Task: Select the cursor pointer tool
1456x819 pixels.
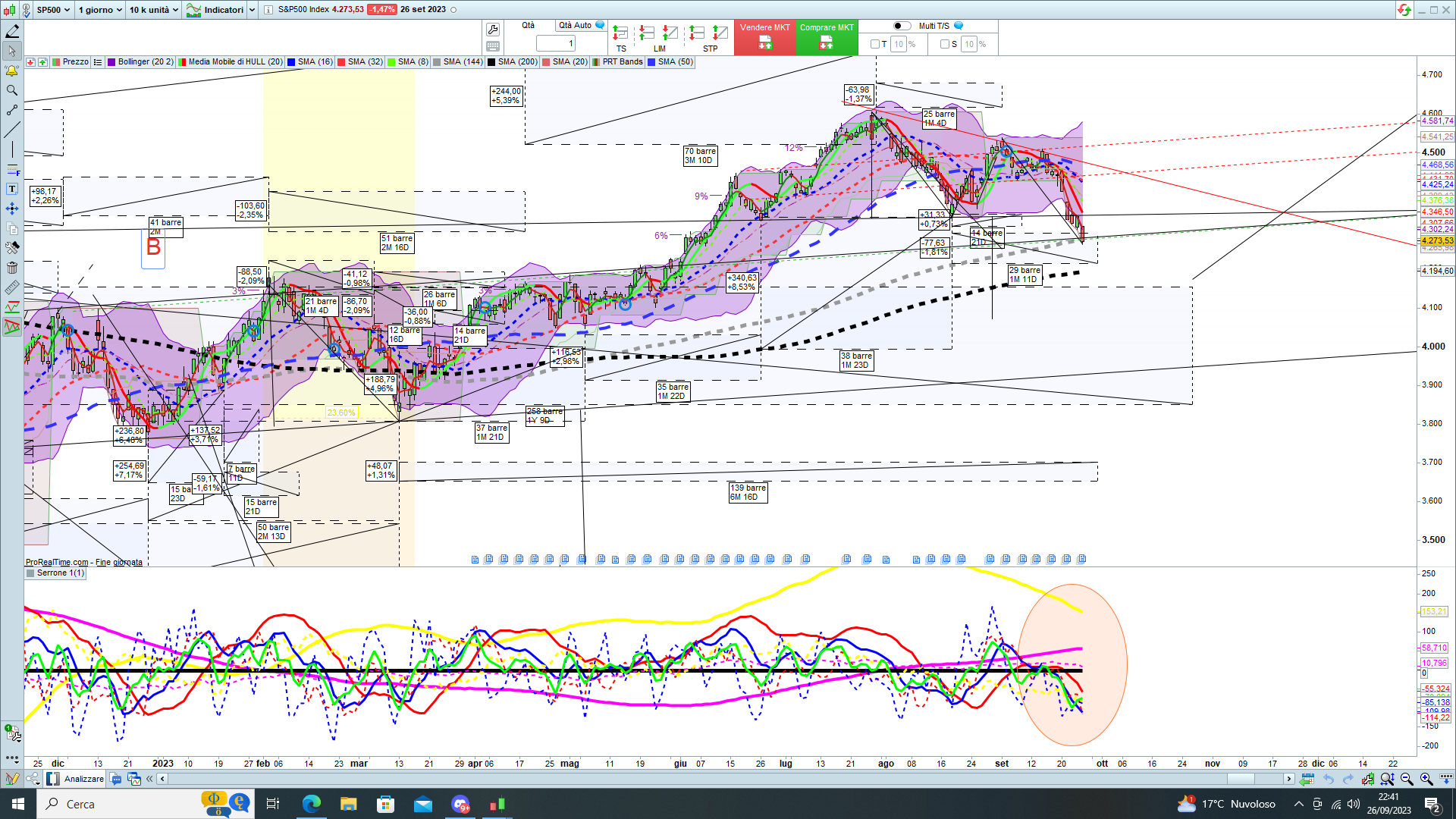Action: [x=12, y=51]
